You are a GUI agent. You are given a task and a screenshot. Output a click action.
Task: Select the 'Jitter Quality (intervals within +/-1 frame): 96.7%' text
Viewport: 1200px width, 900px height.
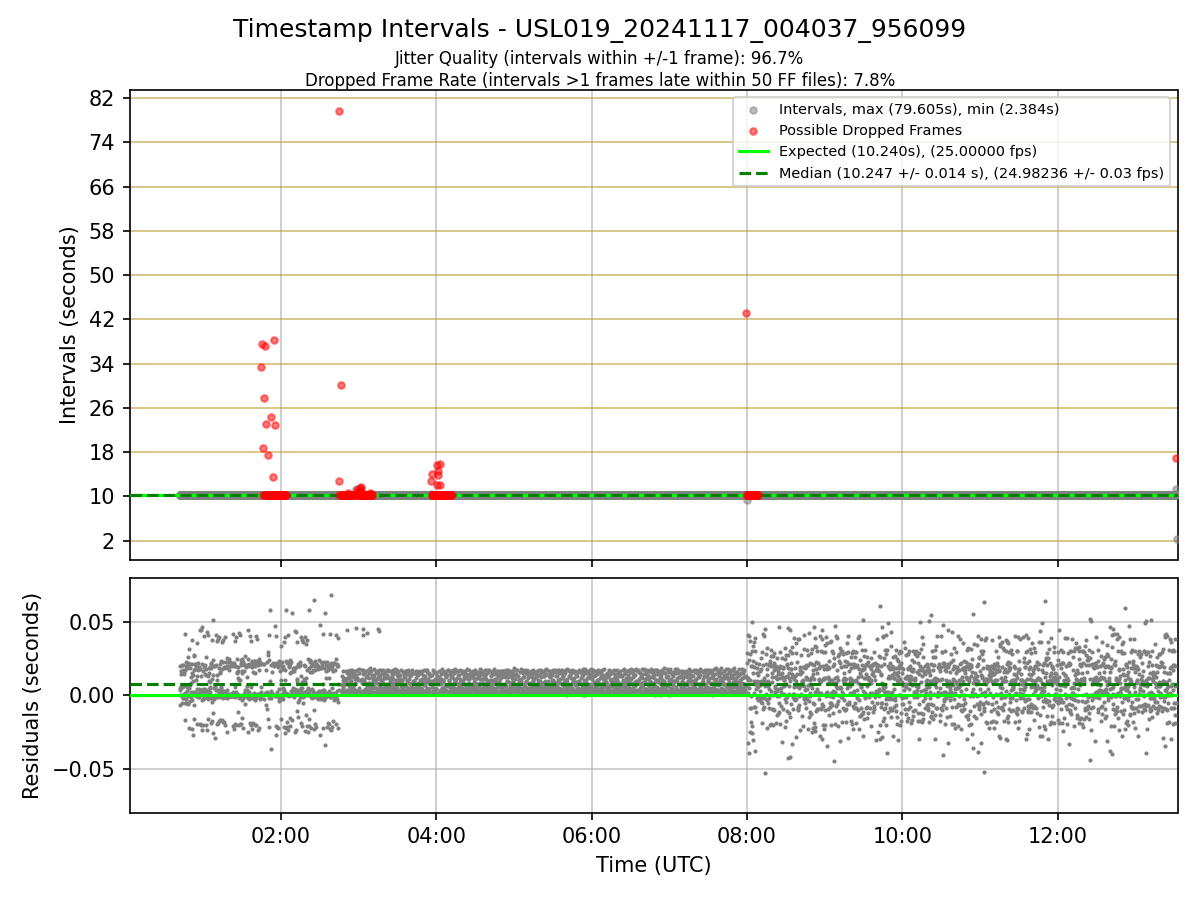pyautogui.click(x=599, y=58)
